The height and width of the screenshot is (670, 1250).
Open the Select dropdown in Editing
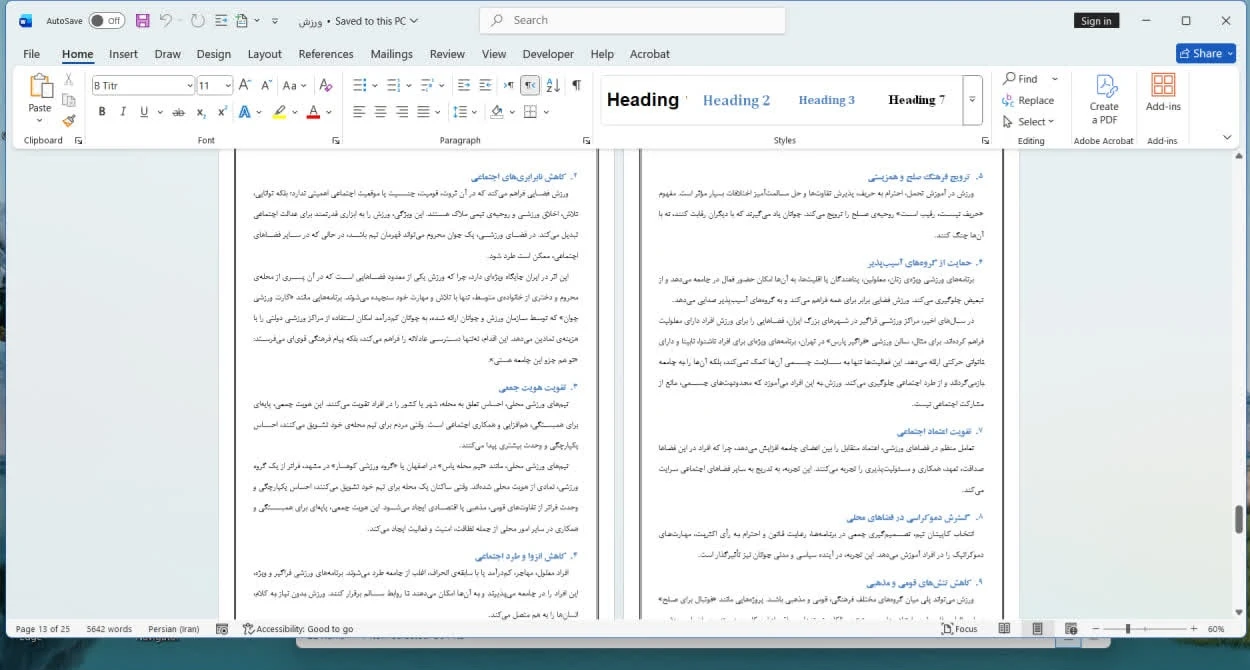pyautogui.click(x=1031, y=122)
